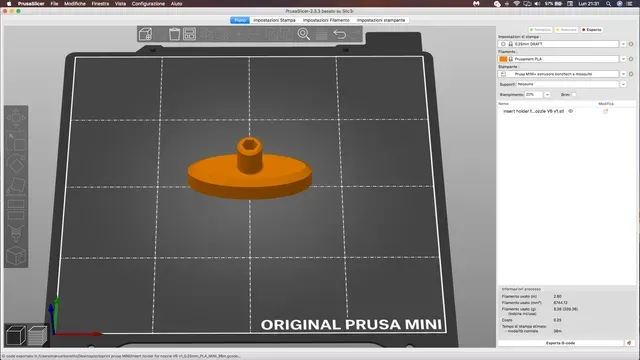The image size is (640, 360).
Task: Open the Prusa MINI+ printer combo box
Action: (558, 74)
